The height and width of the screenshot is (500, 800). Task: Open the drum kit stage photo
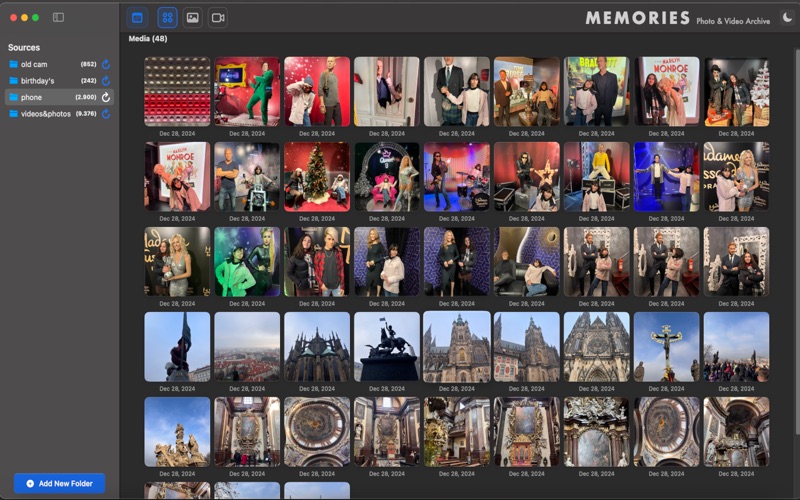click(x=457, y=177)
